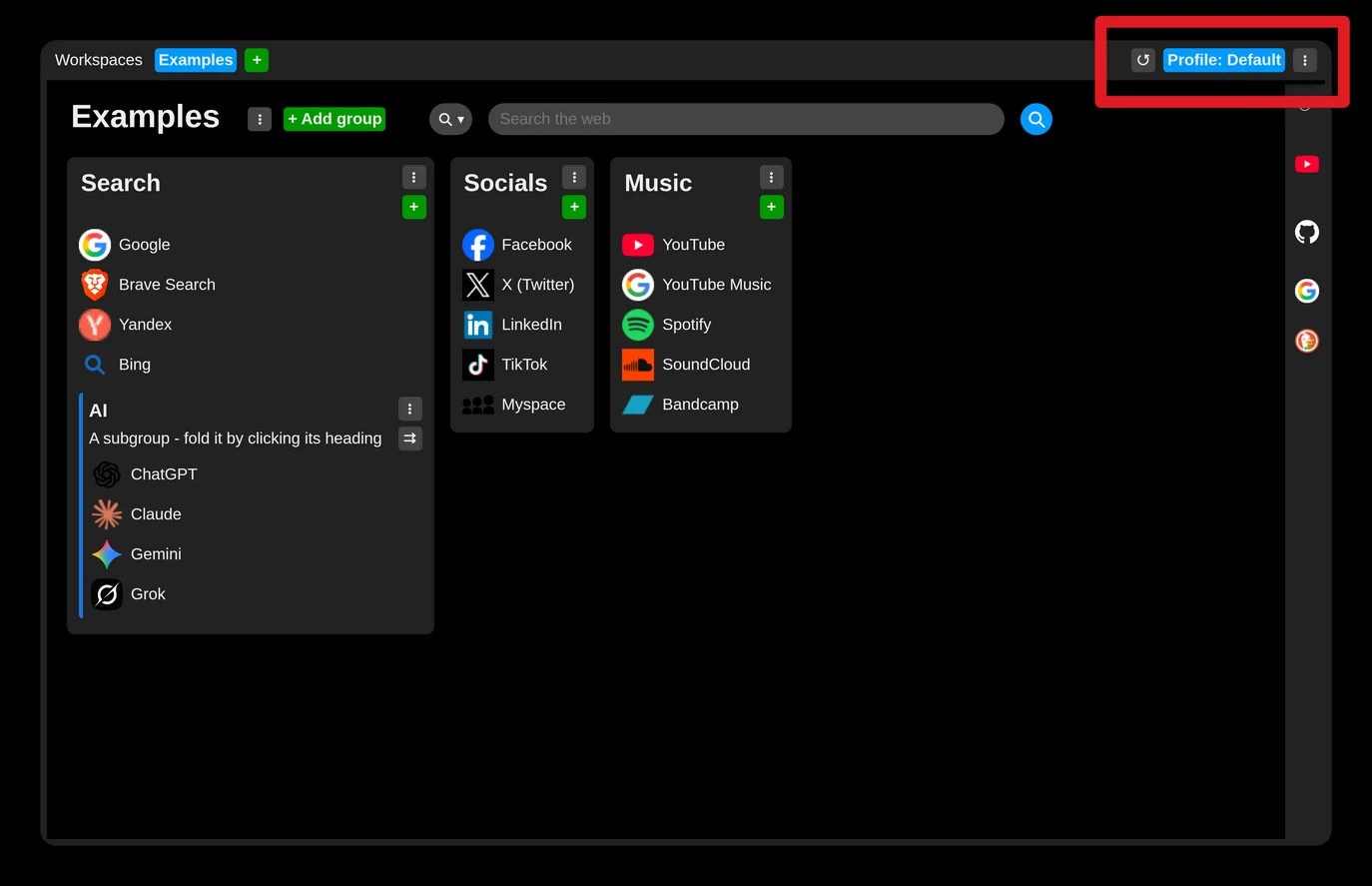Click the TikTok icon in Socials
The height and width of the screenshot is (886, 1372).
478,365
